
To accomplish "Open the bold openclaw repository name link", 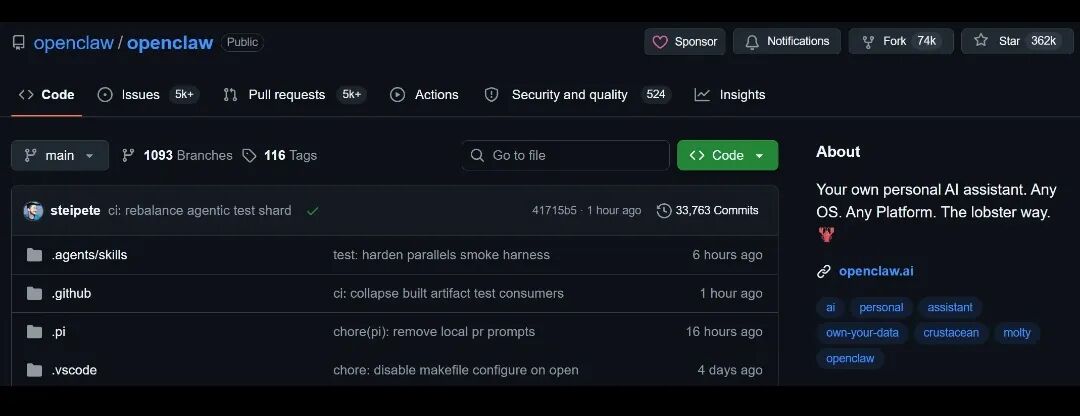I will click(x=170, y=43).
